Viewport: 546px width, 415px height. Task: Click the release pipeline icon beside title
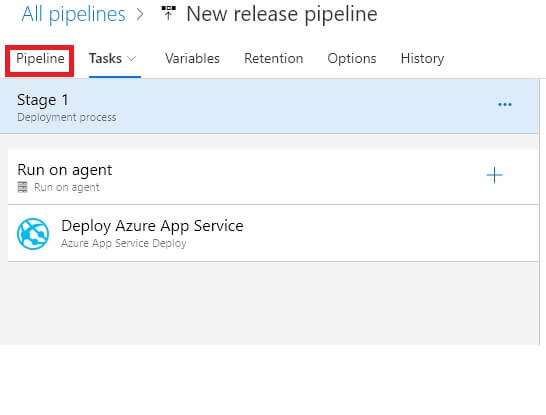[x=169, y=13]
